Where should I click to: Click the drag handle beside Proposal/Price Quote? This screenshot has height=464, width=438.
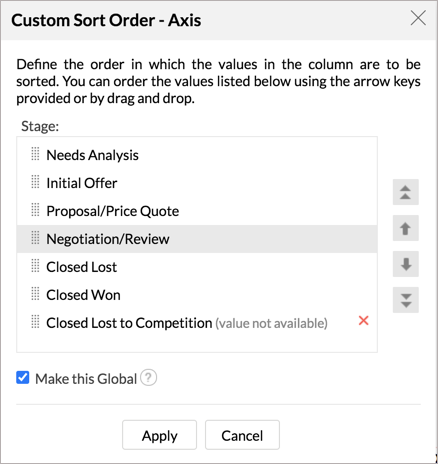pyautogui.click(x=35, y=210)
